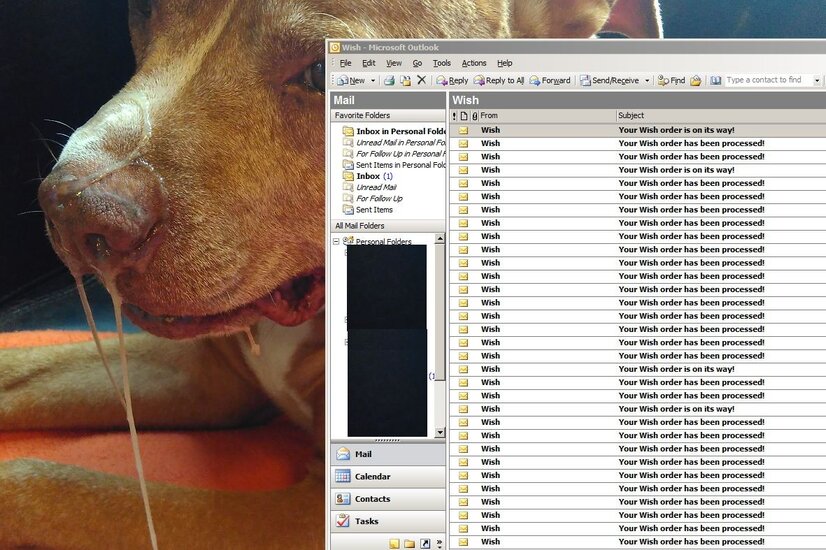This screenshot has height=550, width=826.
Task: Open the Edit menu
Action: coord(369,63)
